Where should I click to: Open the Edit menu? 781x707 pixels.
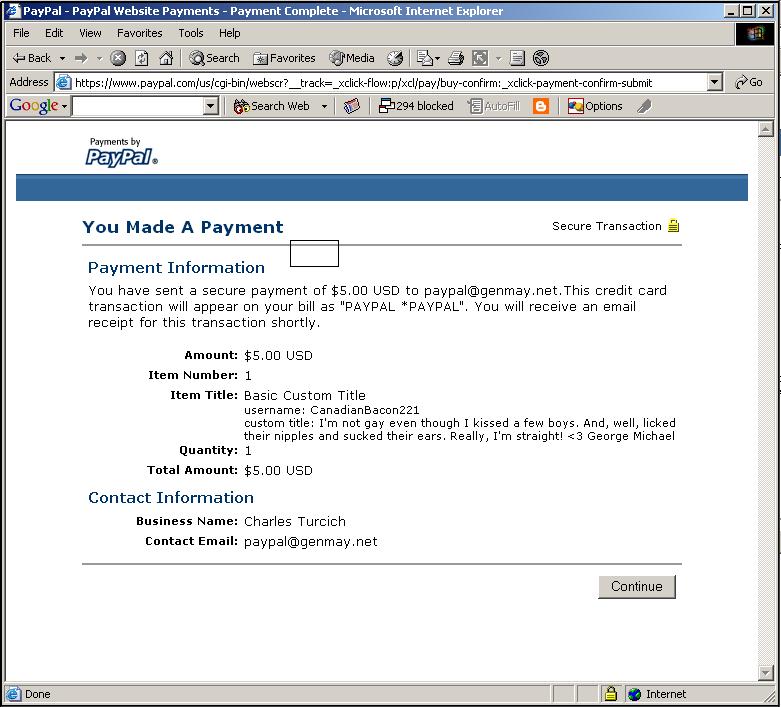(54, 33)
